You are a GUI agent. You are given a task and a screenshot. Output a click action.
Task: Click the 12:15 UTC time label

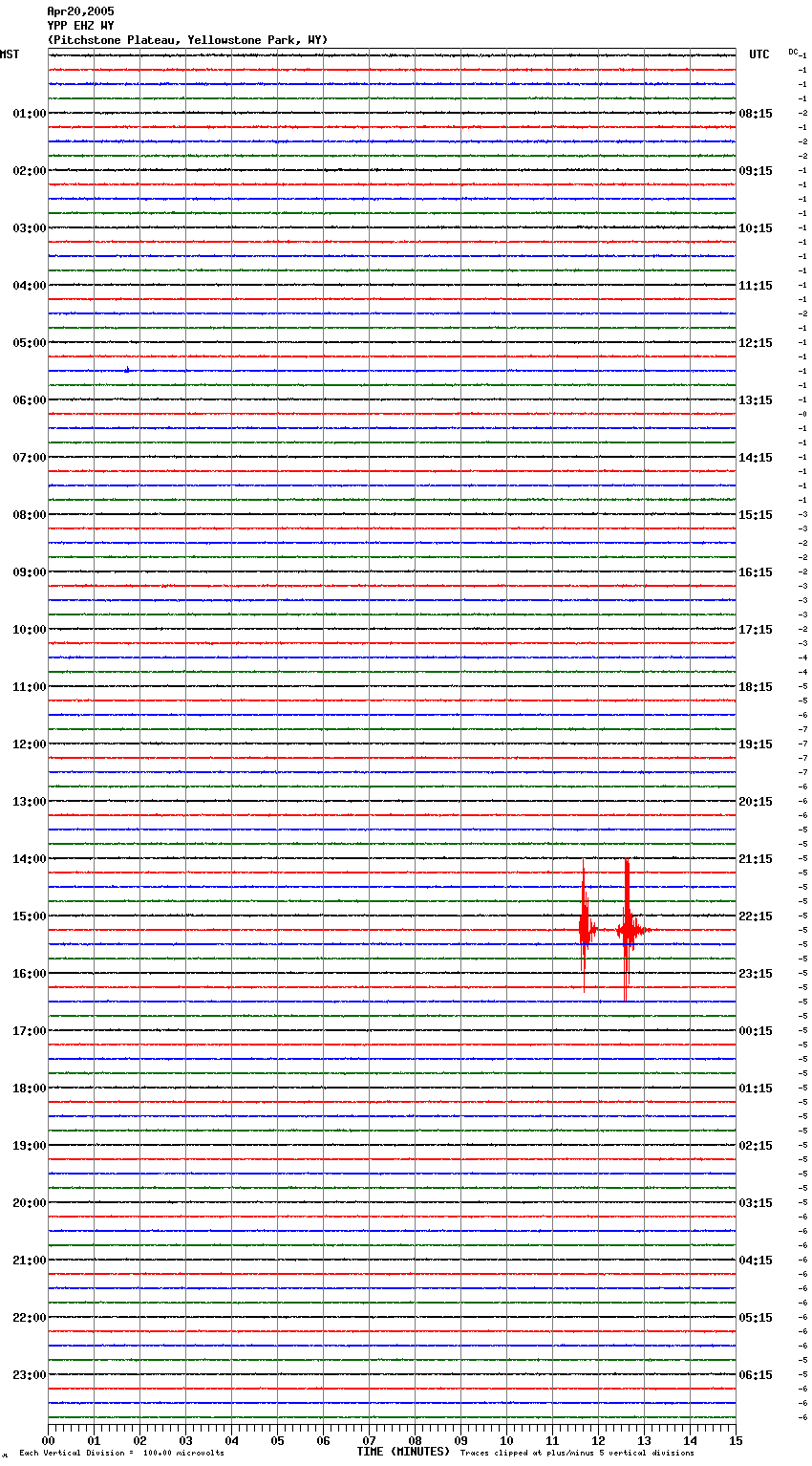756,343
